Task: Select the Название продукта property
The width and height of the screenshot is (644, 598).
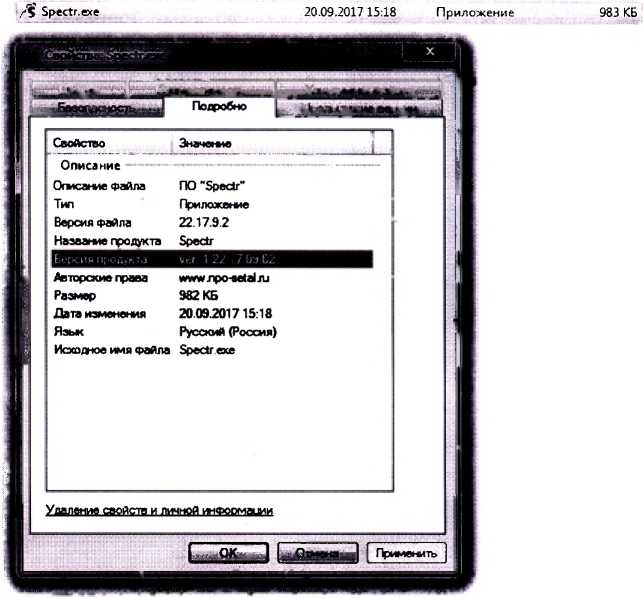Action: (x=107, y=241)
